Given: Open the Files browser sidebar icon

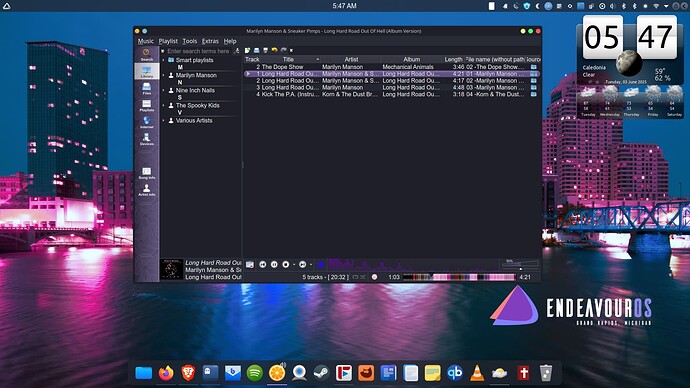Looking at the screenshot, I should pos(147,88).
